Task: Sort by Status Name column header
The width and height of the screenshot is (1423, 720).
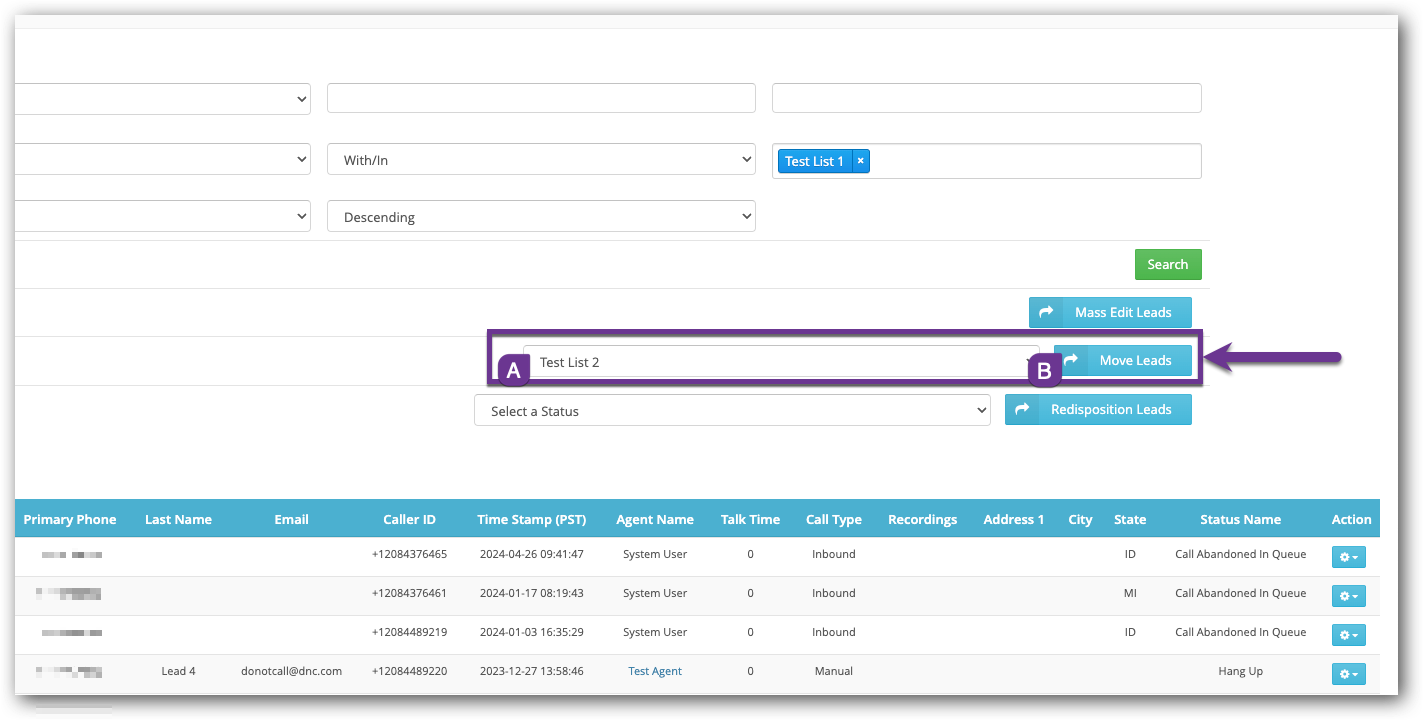Action: coord(1240,520)
